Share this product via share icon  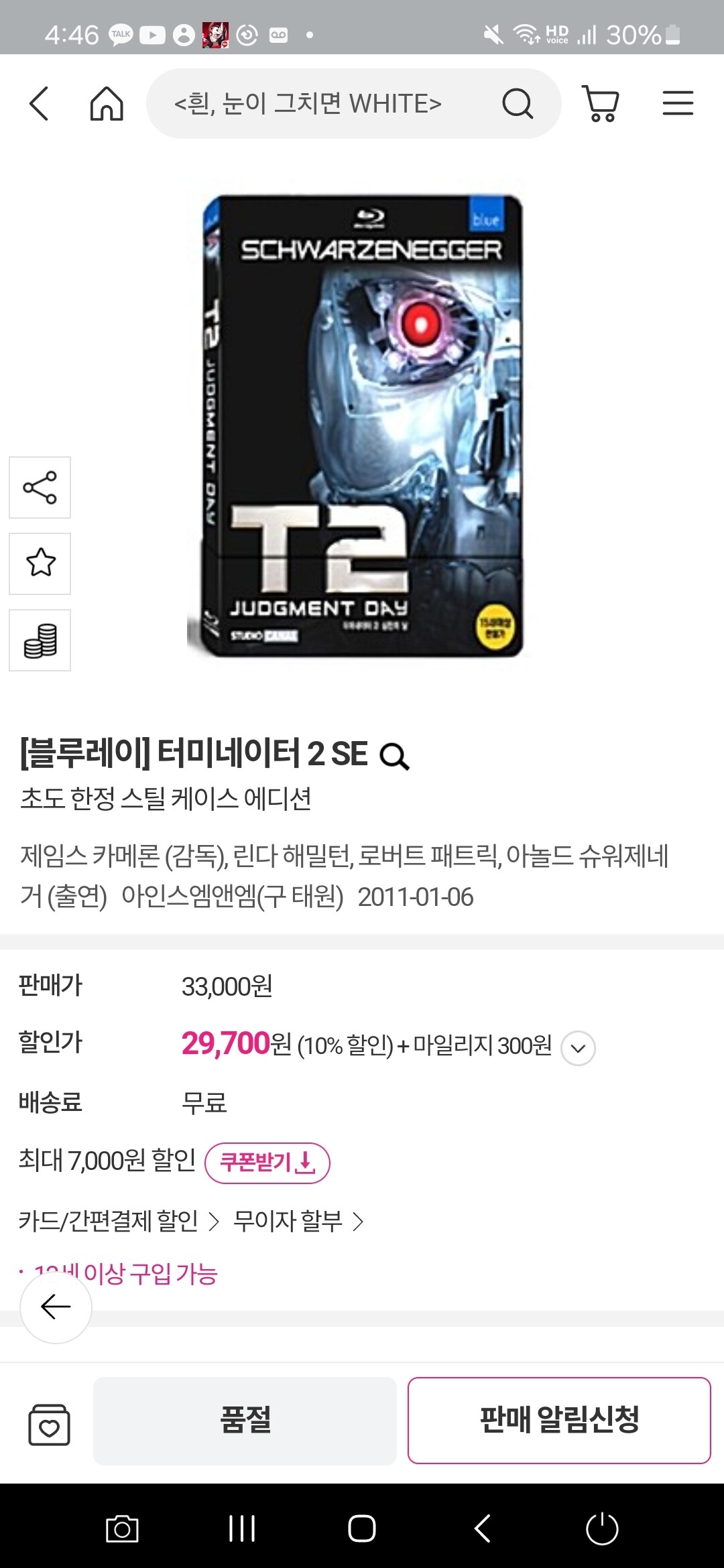(40, 487)
